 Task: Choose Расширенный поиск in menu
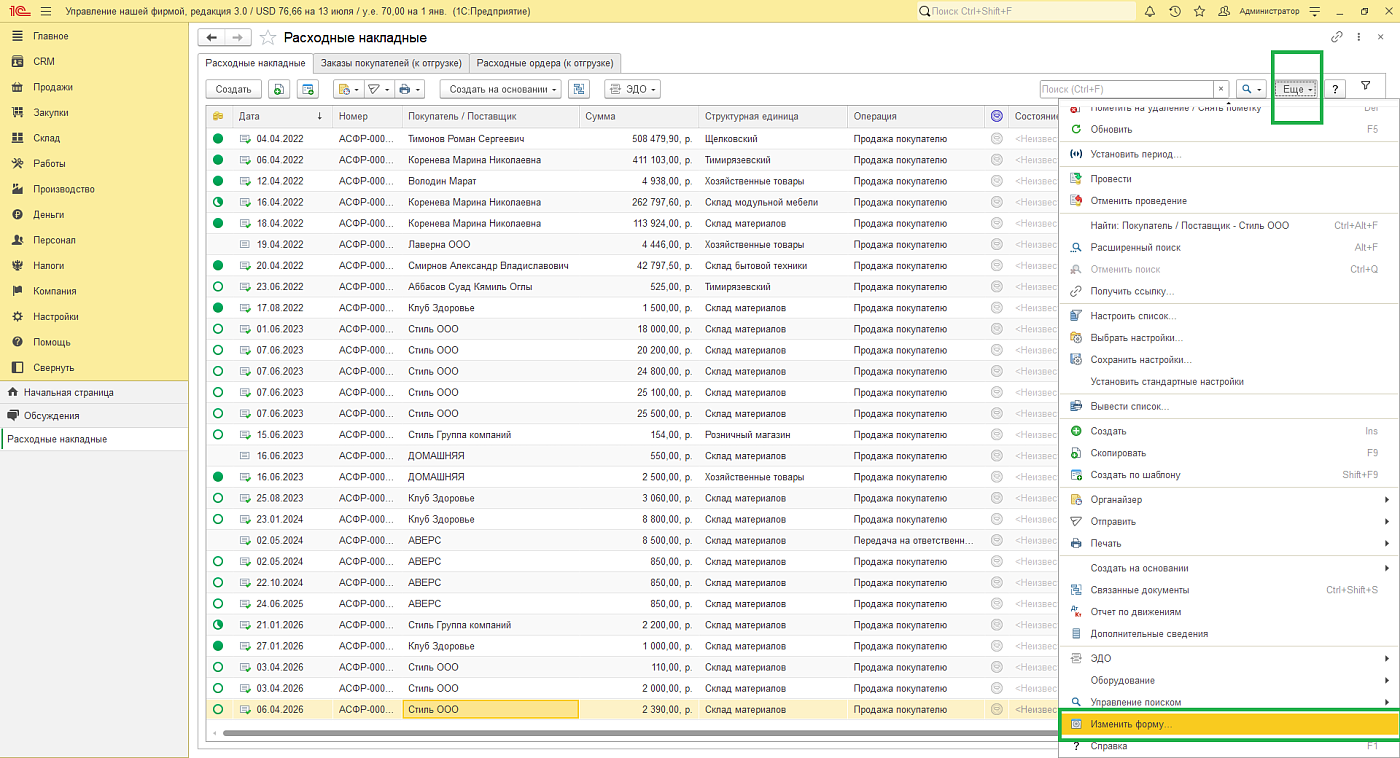[1229, 247]
